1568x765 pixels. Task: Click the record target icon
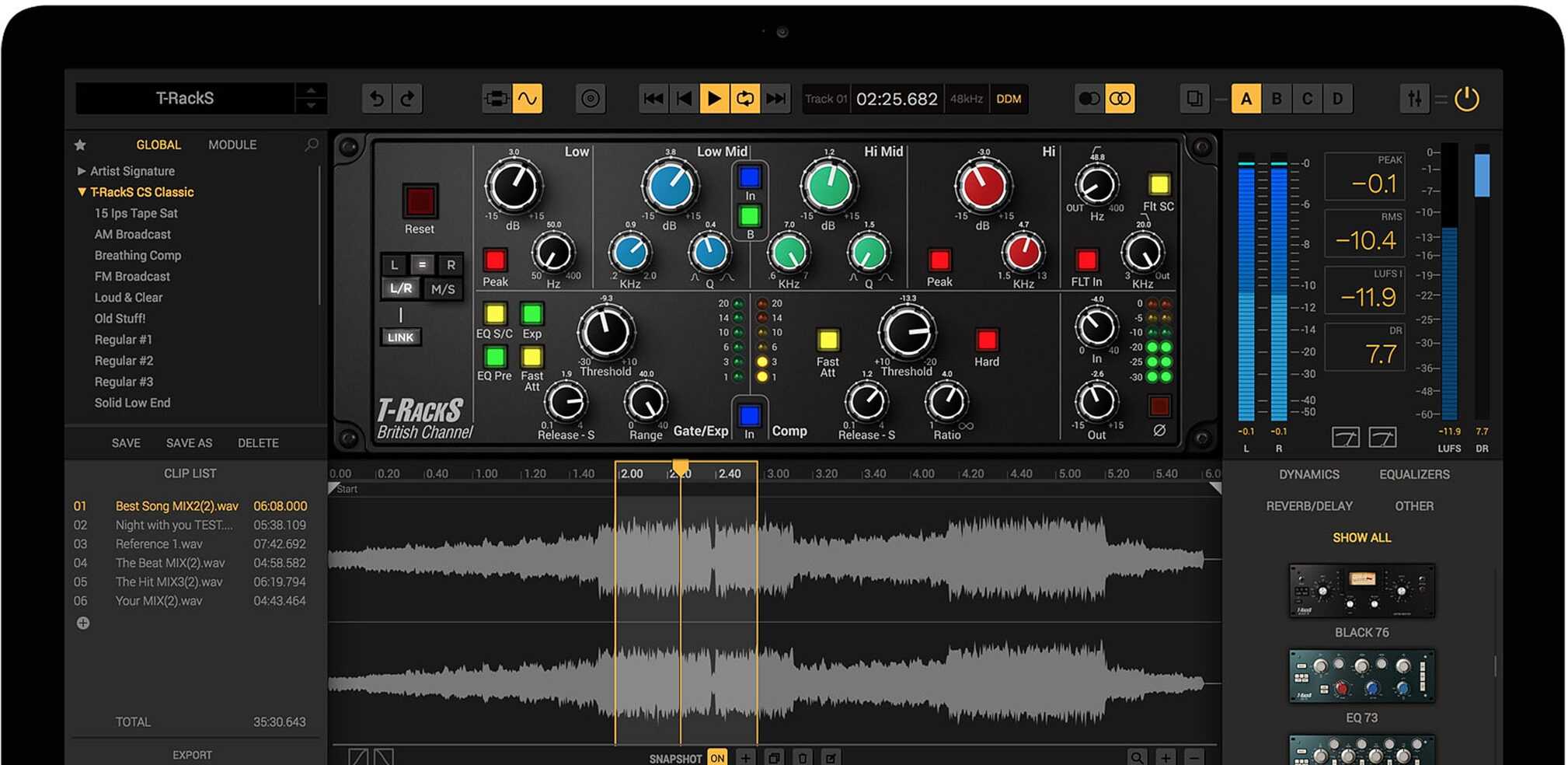pos(591,99)
